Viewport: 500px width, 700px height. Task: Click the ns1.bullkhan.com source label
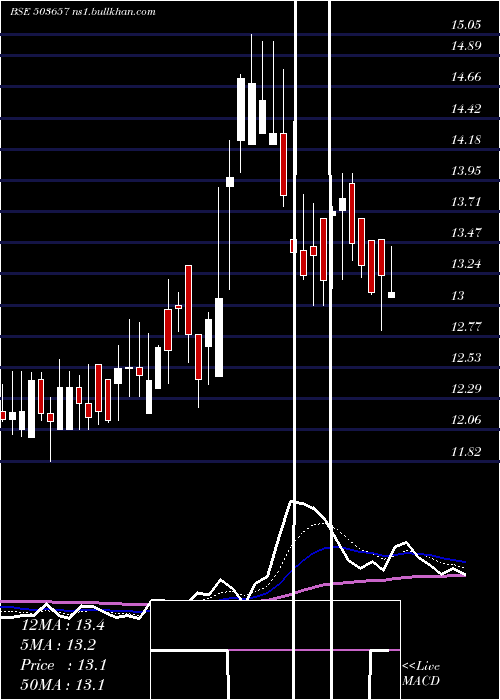click(113, 12)
